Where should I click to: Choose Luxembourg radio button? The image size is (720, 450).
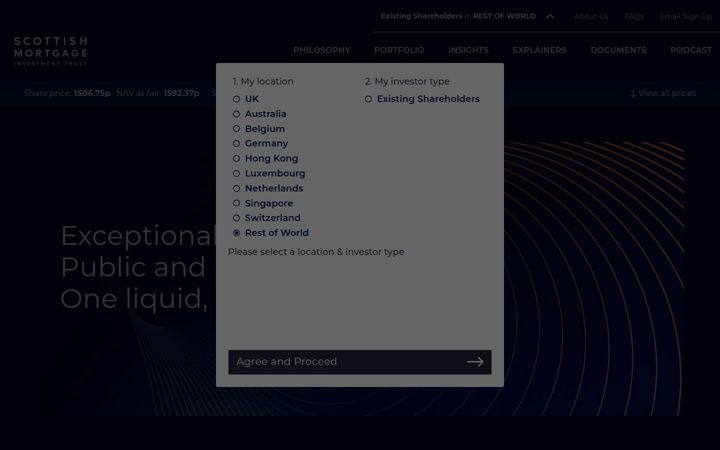pos(236,174)
